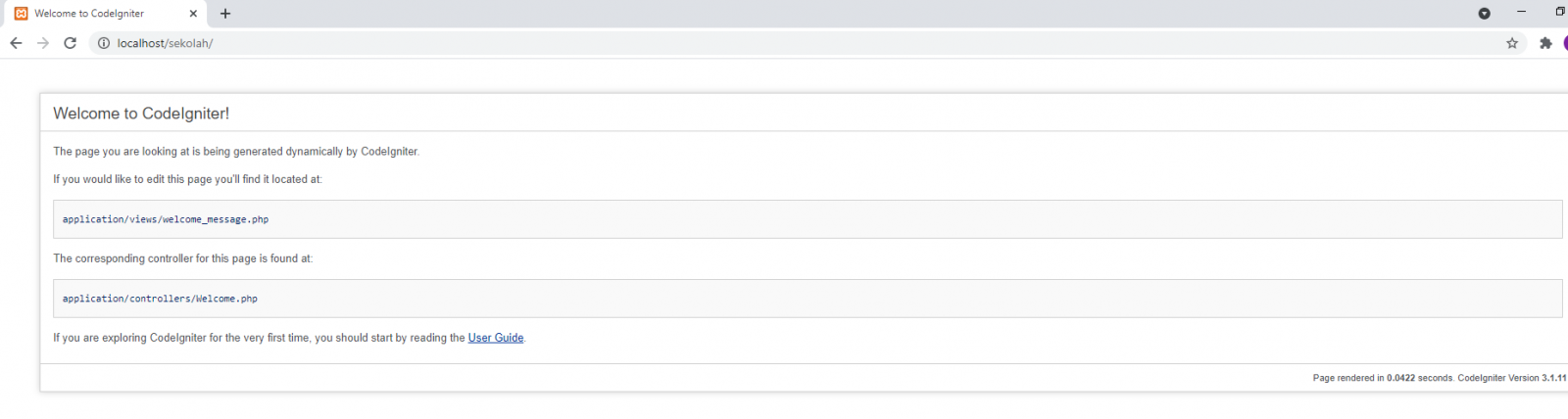
Task: Expand the circled down-arrow menu in title bar
Action: (1484, 14)
